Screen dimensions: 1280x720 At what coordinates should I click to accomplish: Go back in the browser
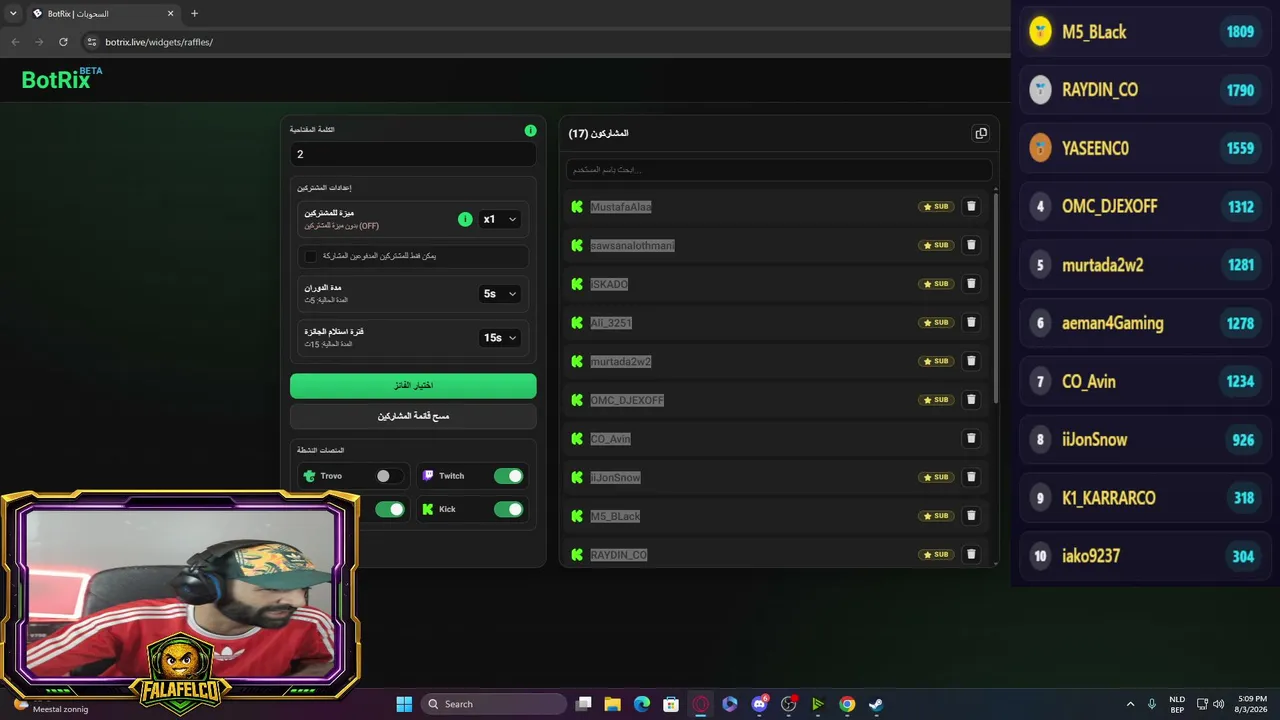pos(15,42)
